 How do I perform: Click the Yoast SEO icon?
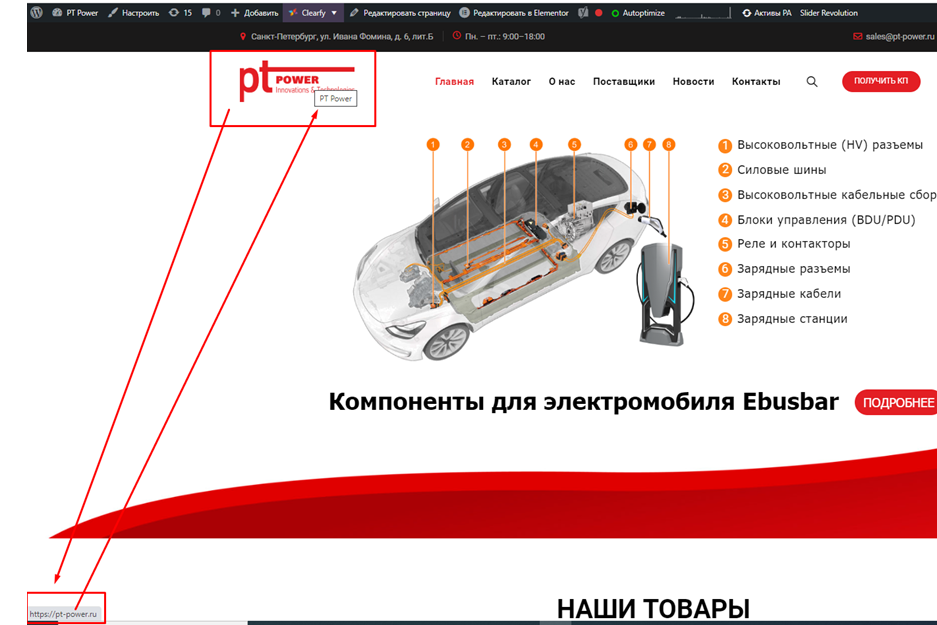583,13
